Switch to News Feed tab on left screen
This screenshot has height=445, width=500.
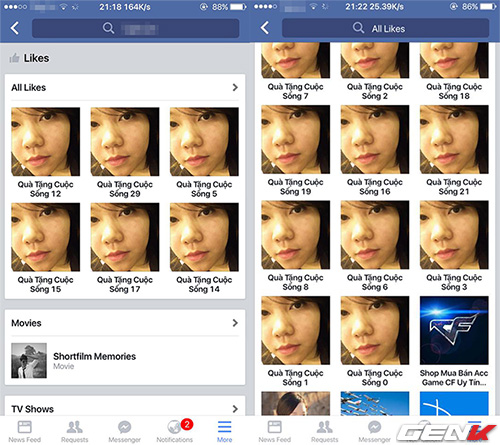(25, 431)
